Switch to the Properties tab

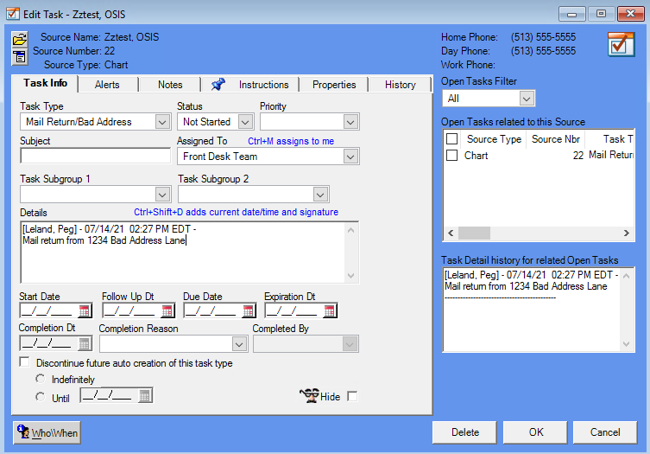(x=334, y=85)
